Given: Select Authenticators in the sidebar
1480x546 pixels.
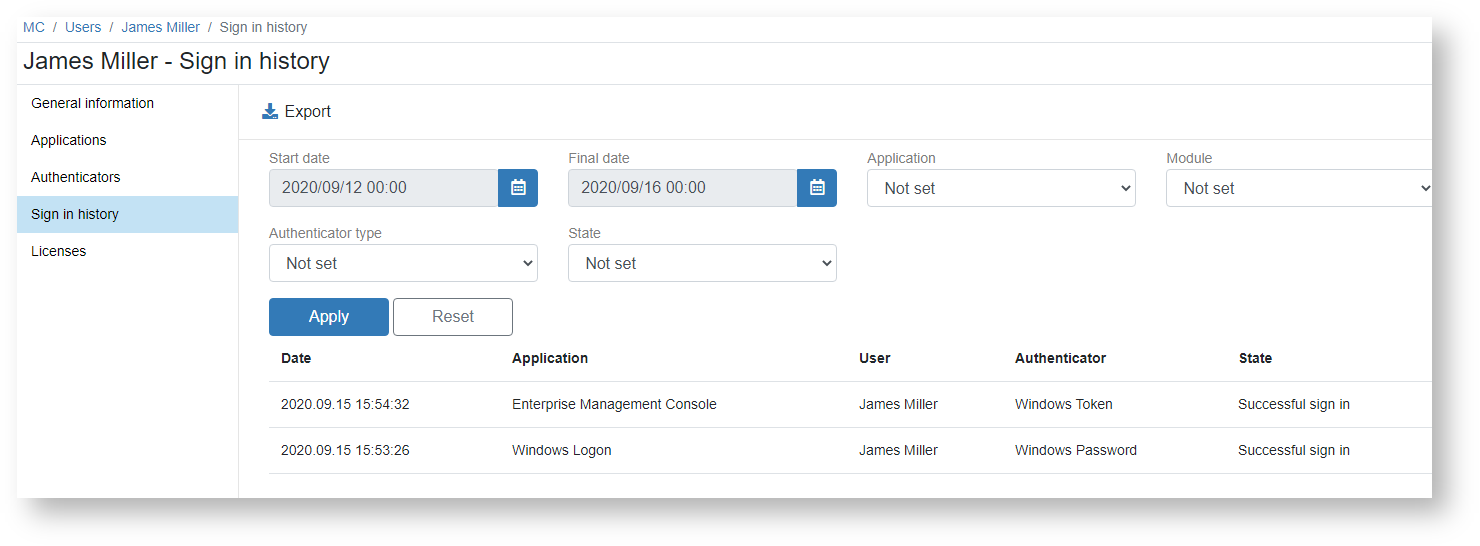Looking at the screenshot, I should tap(76, 177).
